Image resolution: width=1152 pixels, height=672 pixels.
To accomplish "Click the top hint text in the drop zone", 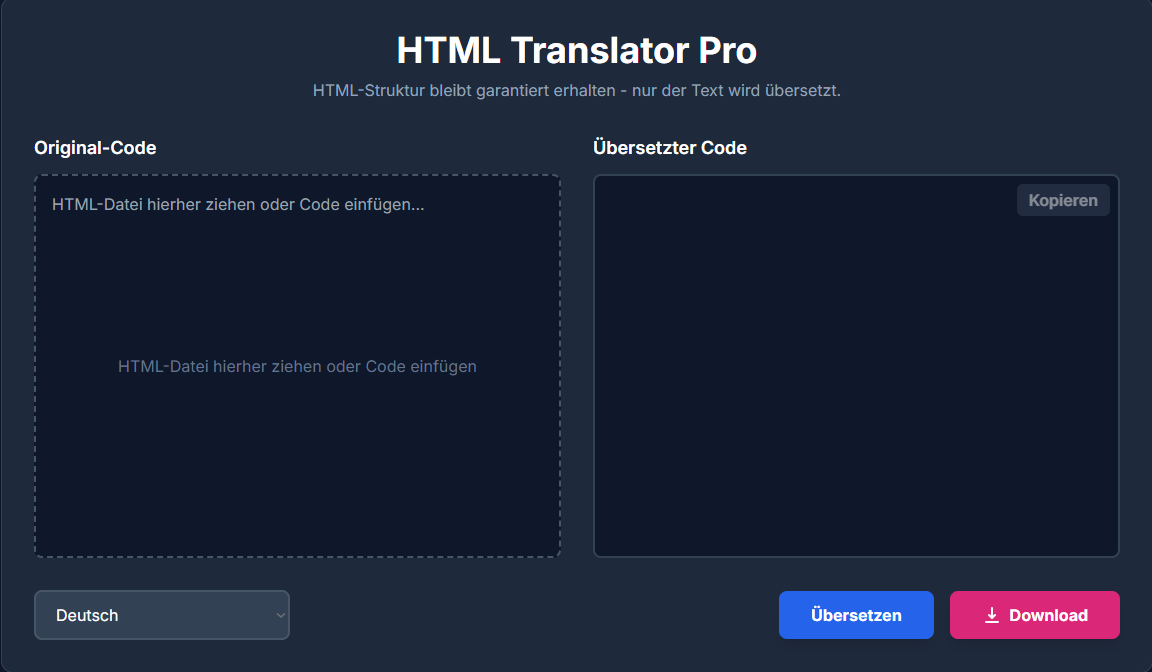I will pos(237,204).
